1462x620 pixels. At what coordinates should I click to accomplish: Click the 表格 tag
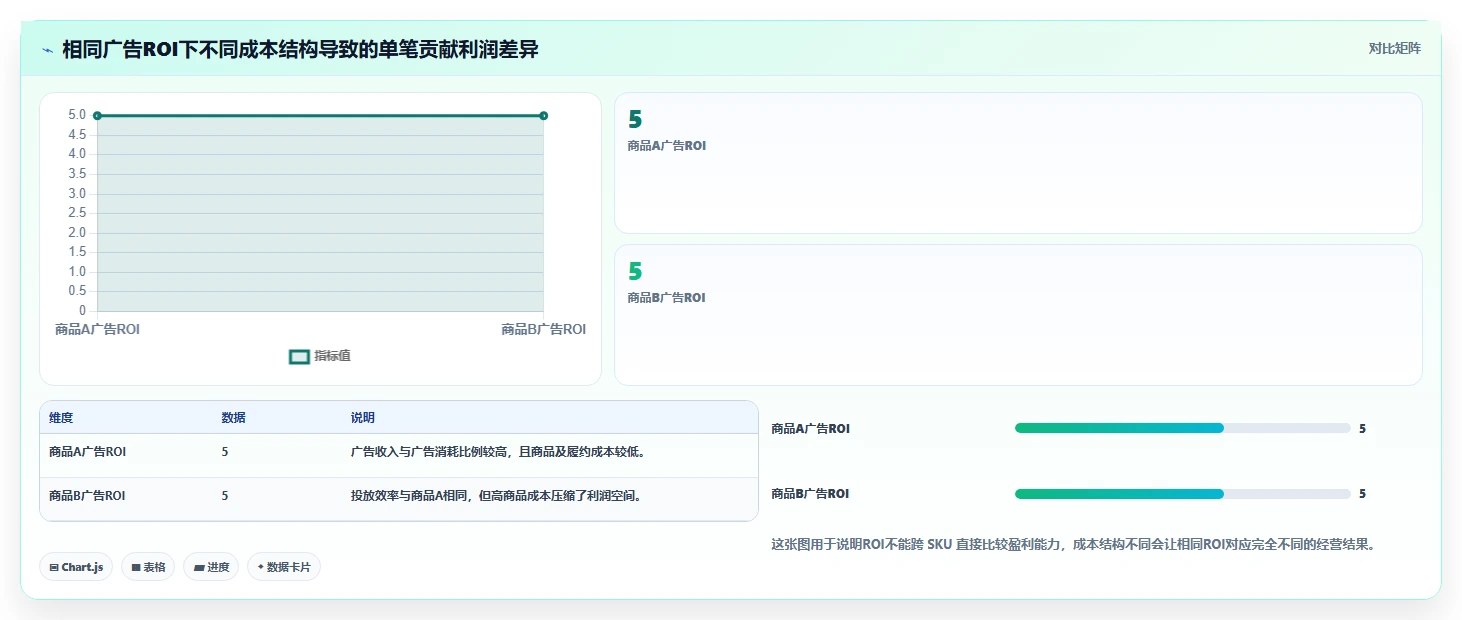click(148, 567)
